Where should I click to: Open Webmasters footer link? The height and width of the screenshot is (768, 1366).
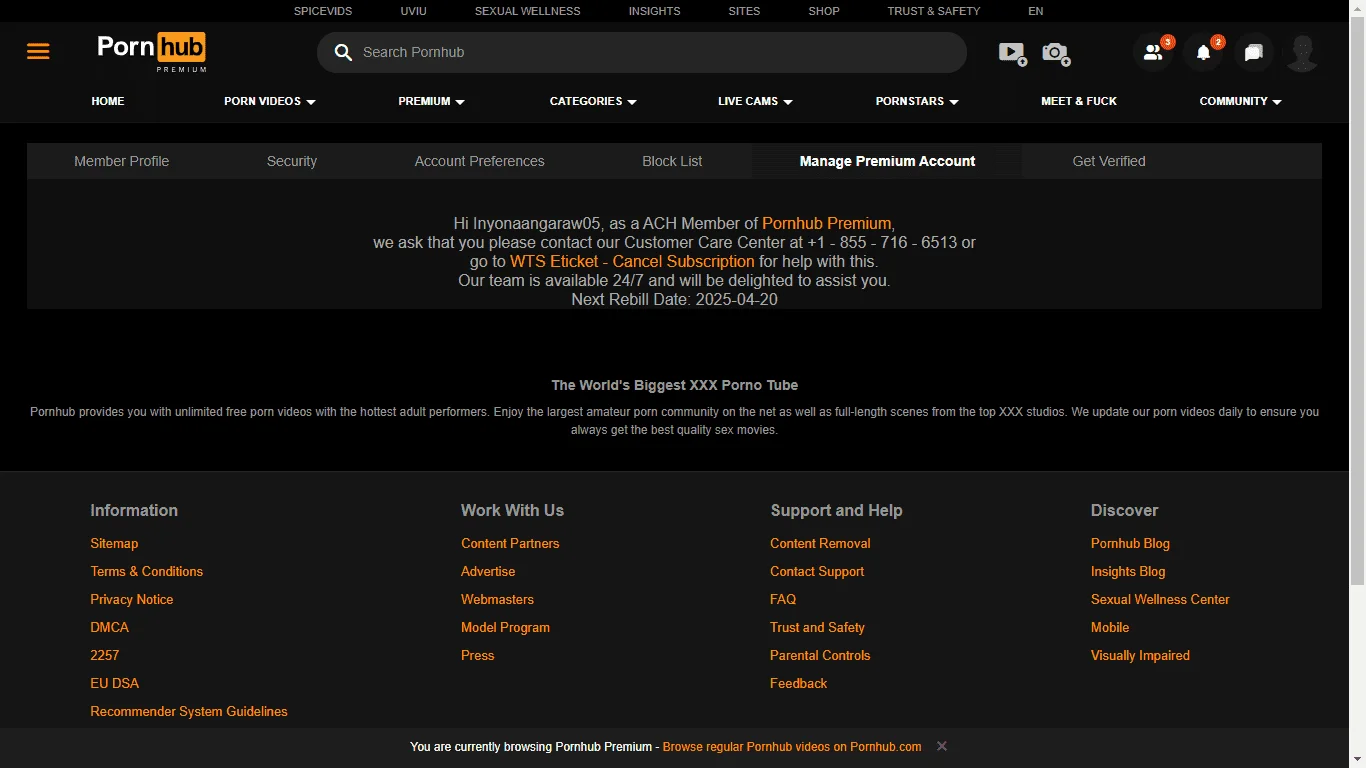[x=497, y=599]
